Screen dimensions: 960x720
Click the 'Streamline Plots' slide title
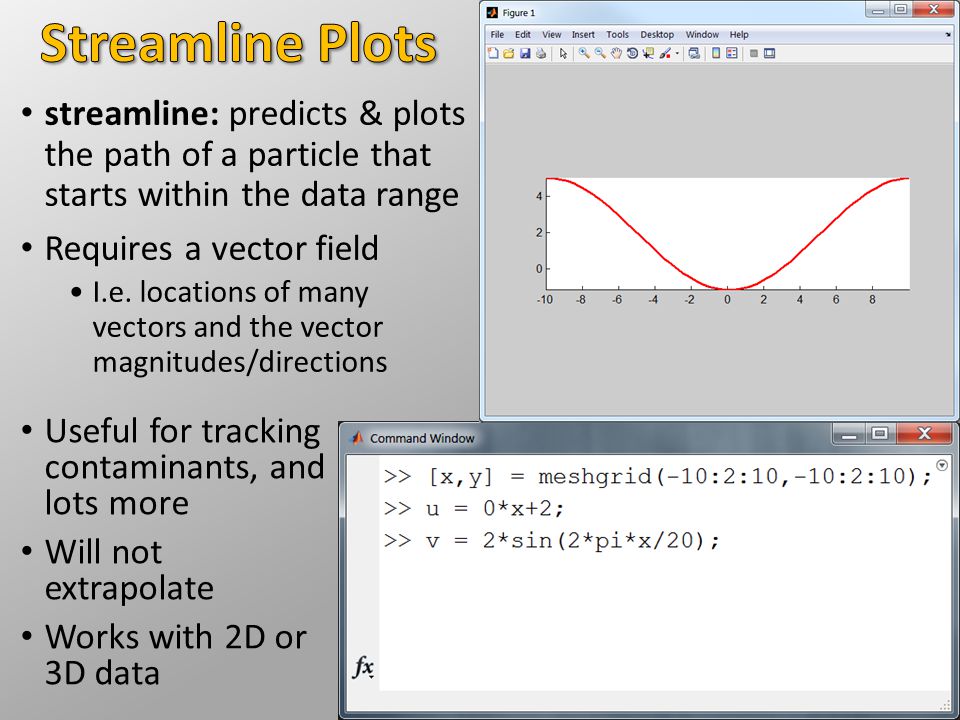[x=238, y=43]
